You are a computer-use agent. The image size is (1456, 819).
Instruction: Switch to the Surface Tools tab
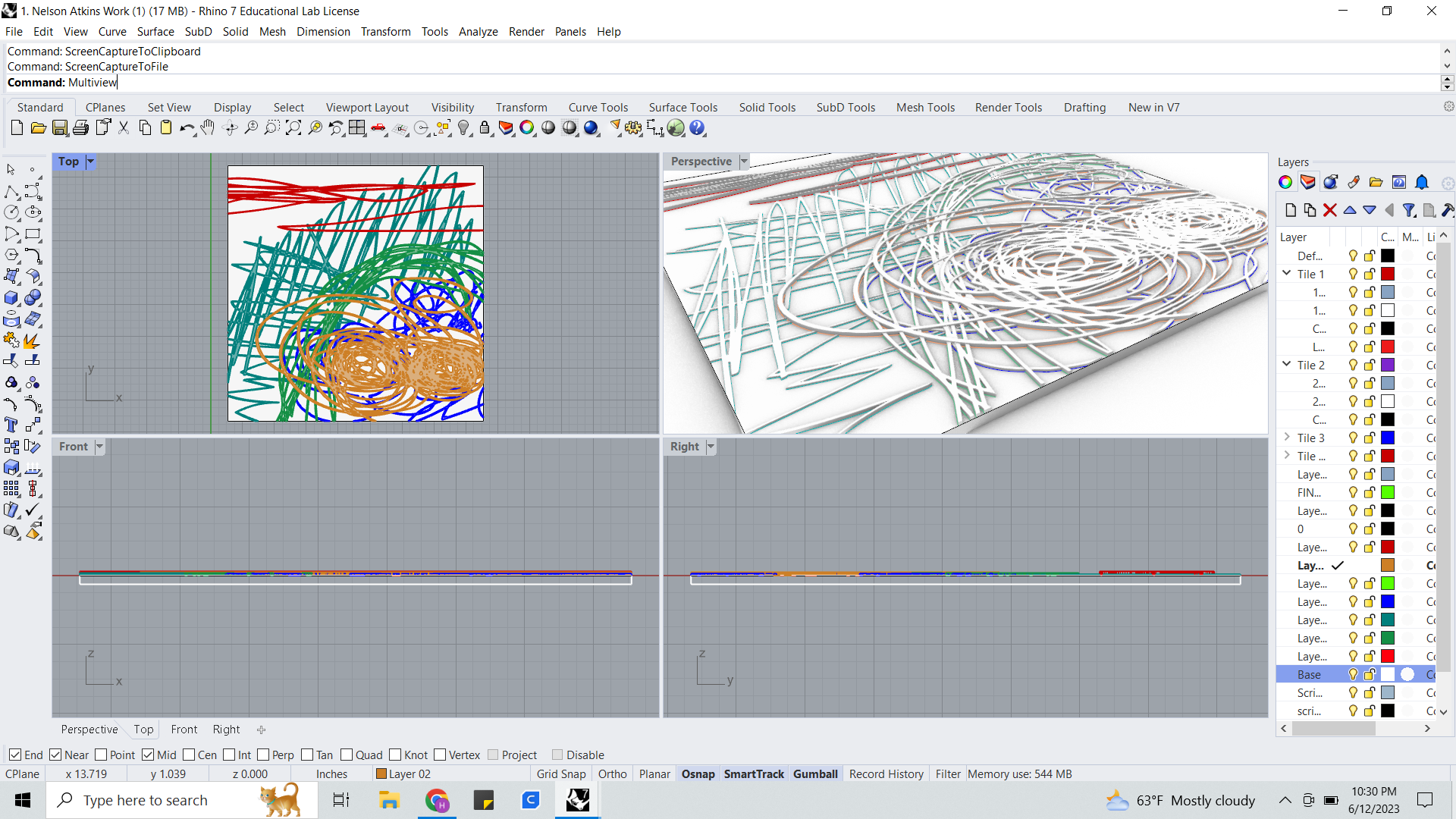click(x=682, y=107)
